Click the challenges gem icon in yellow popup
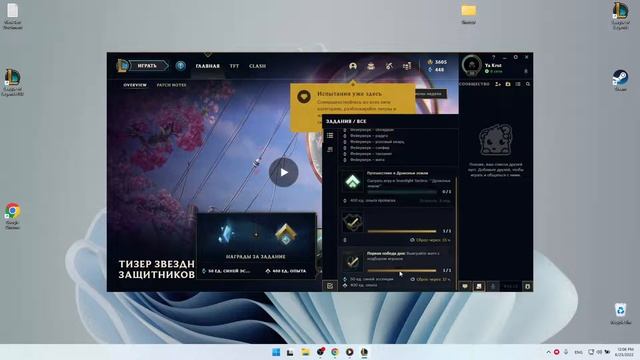 click(304, 97)
